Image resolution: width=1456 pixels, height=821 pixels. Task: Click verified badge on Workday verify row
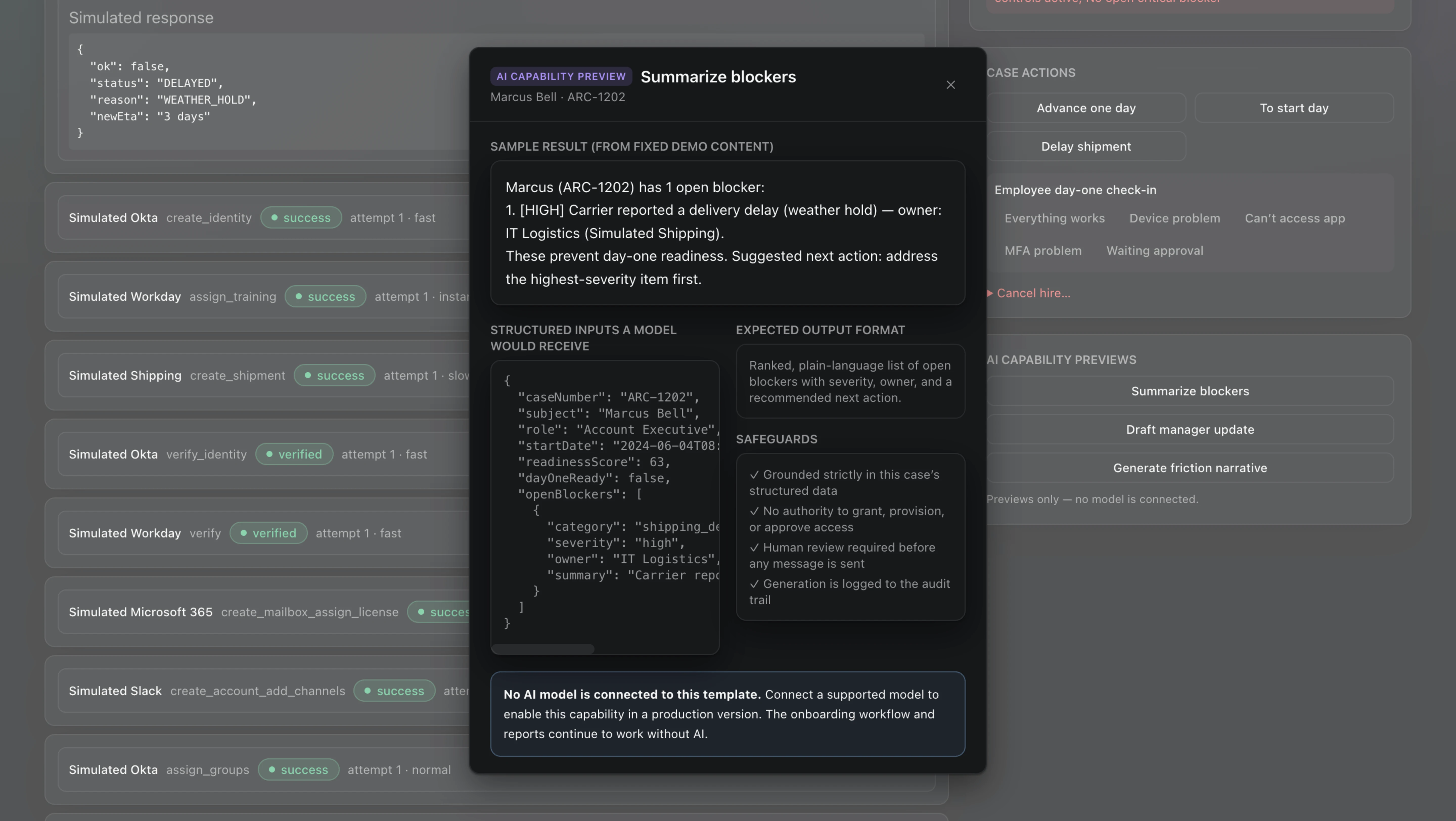(268, 533)
